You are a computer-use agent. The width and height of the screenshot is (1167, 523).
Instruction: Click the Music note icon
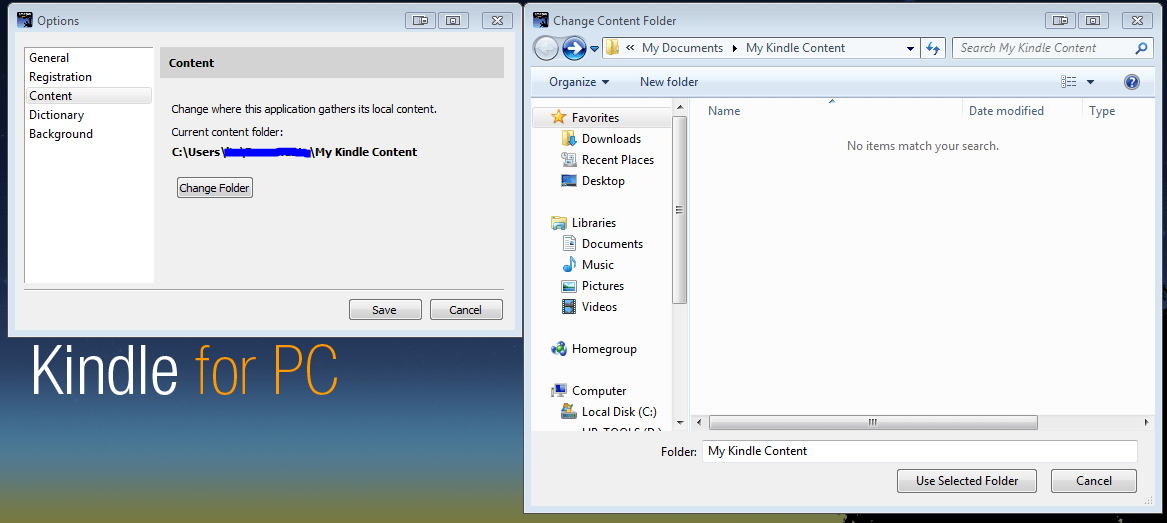tap(569, 264)
